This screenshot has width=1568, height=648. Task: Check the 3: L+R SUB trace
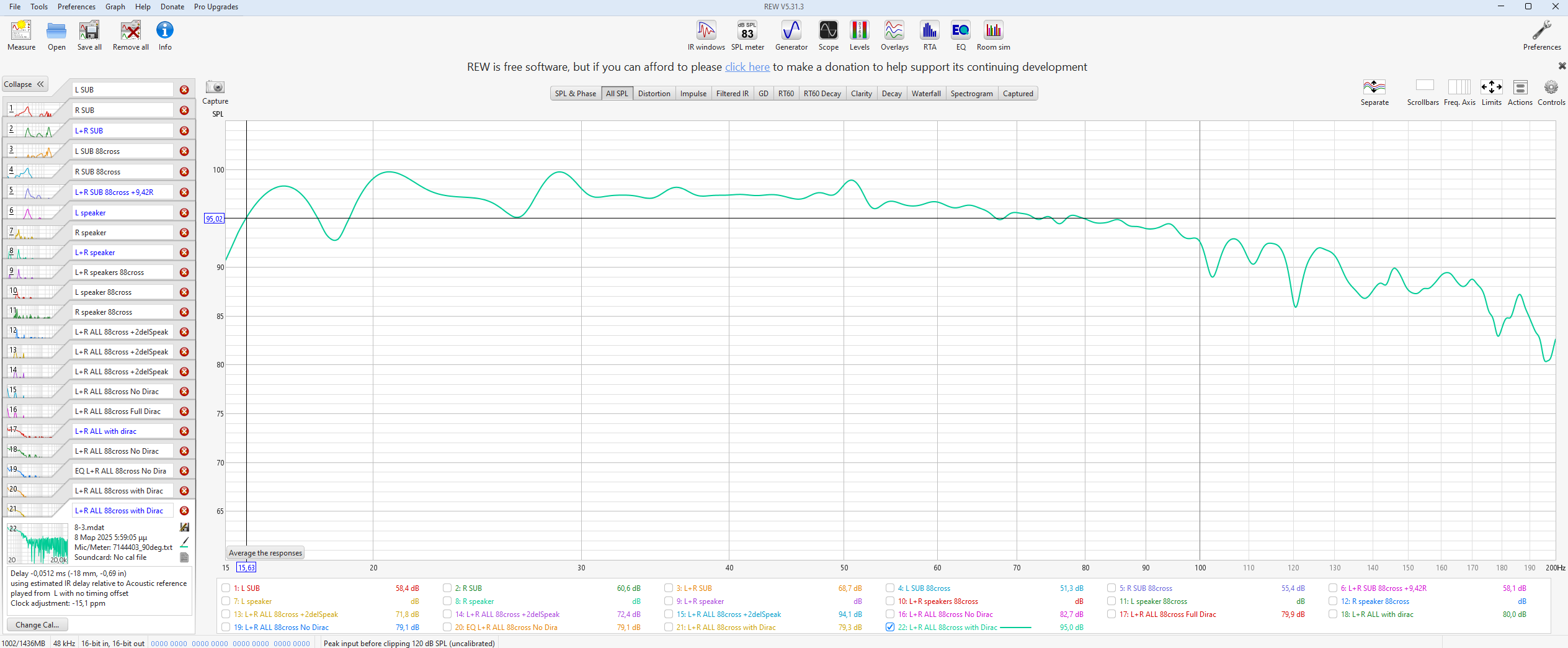[669, 588]
